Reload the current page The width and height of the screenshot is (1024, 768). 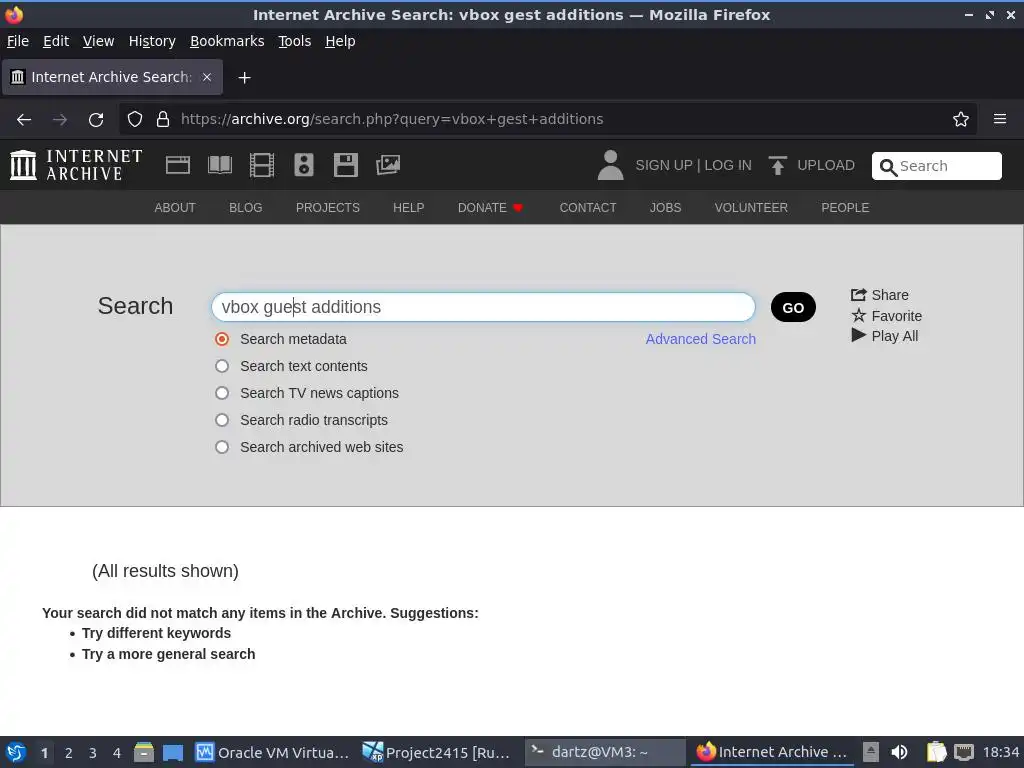[96, 120]
